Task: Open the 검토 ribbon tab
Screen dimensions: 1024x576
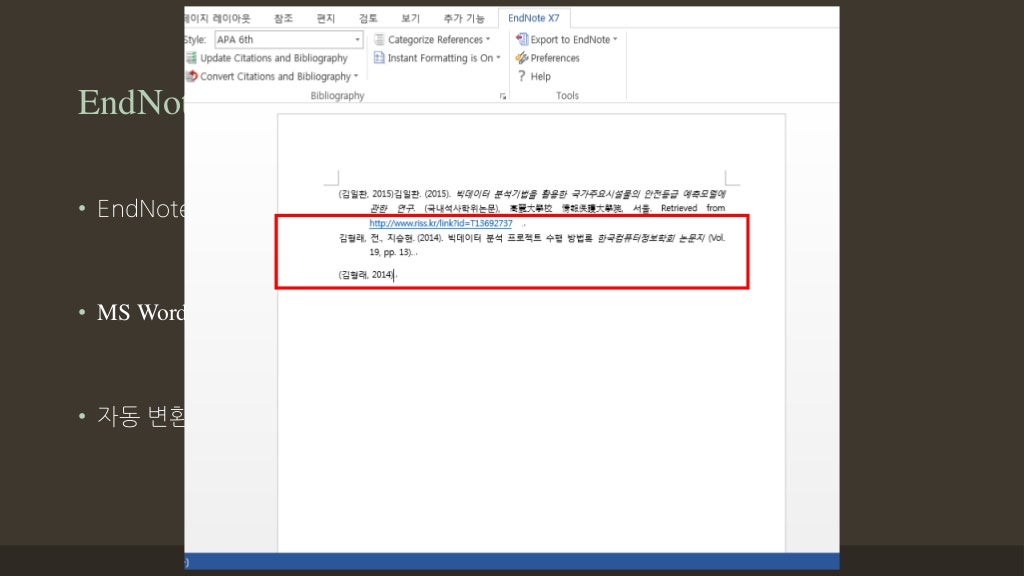Action: 368,18
